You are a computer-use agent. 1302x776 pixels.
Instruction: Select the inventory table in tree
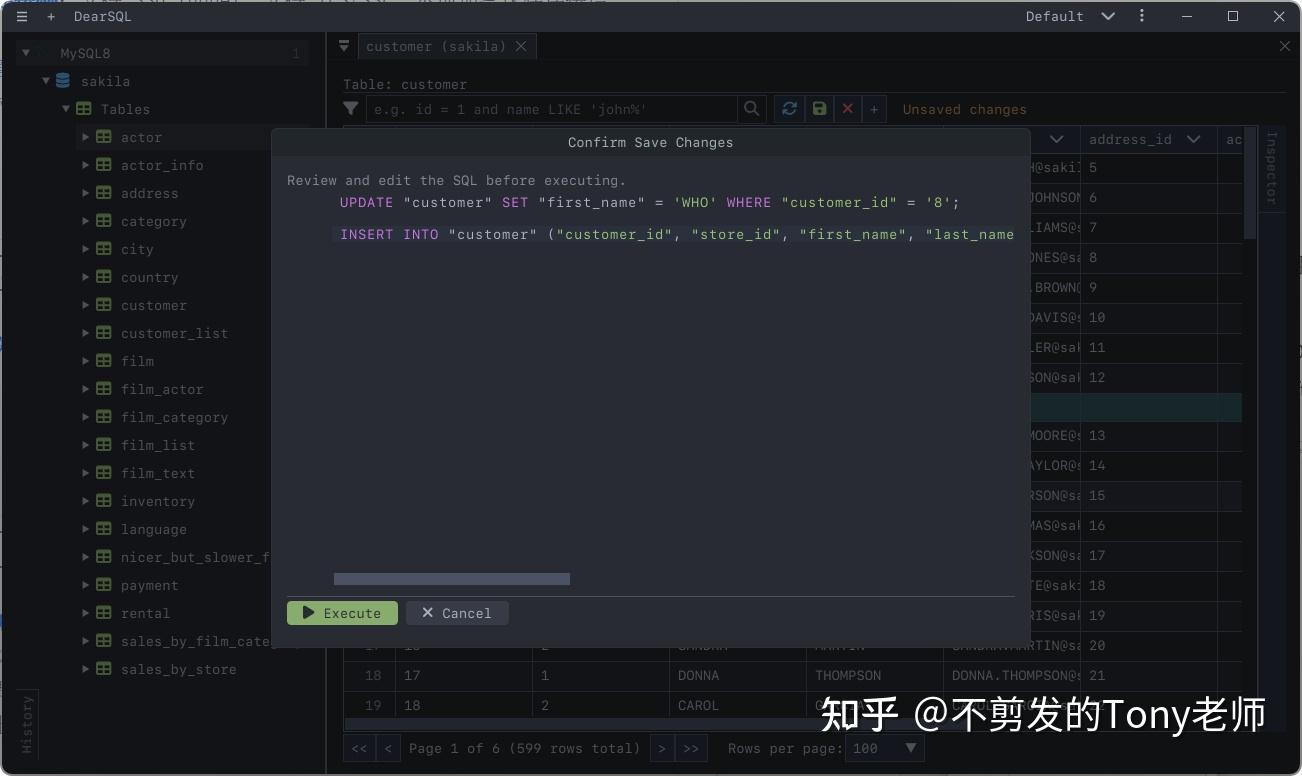point(158,501)
